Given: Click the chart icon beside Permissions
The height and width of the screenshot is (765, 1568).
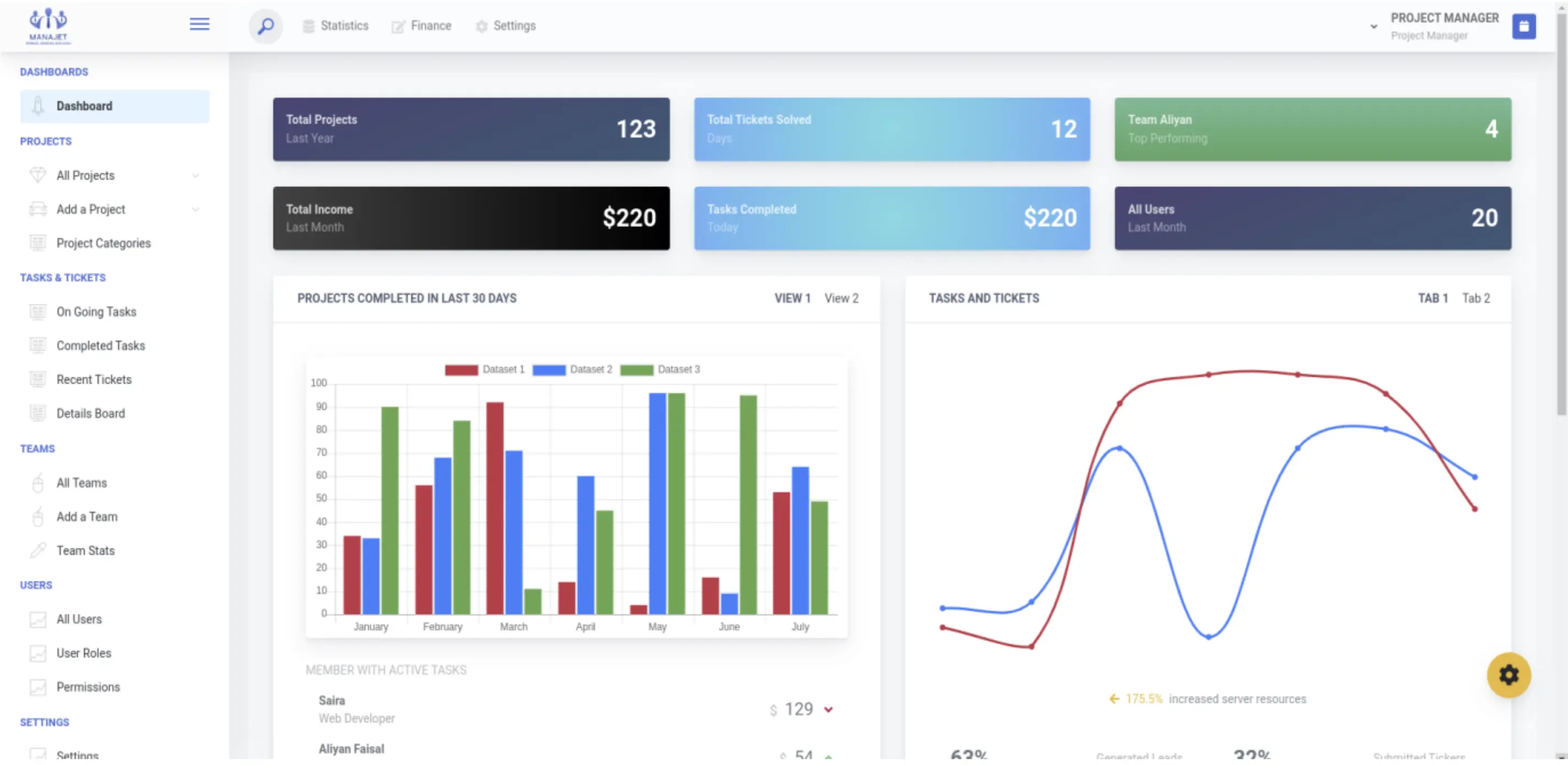Looking at the screenshot, I should click(x=38, y=687).
